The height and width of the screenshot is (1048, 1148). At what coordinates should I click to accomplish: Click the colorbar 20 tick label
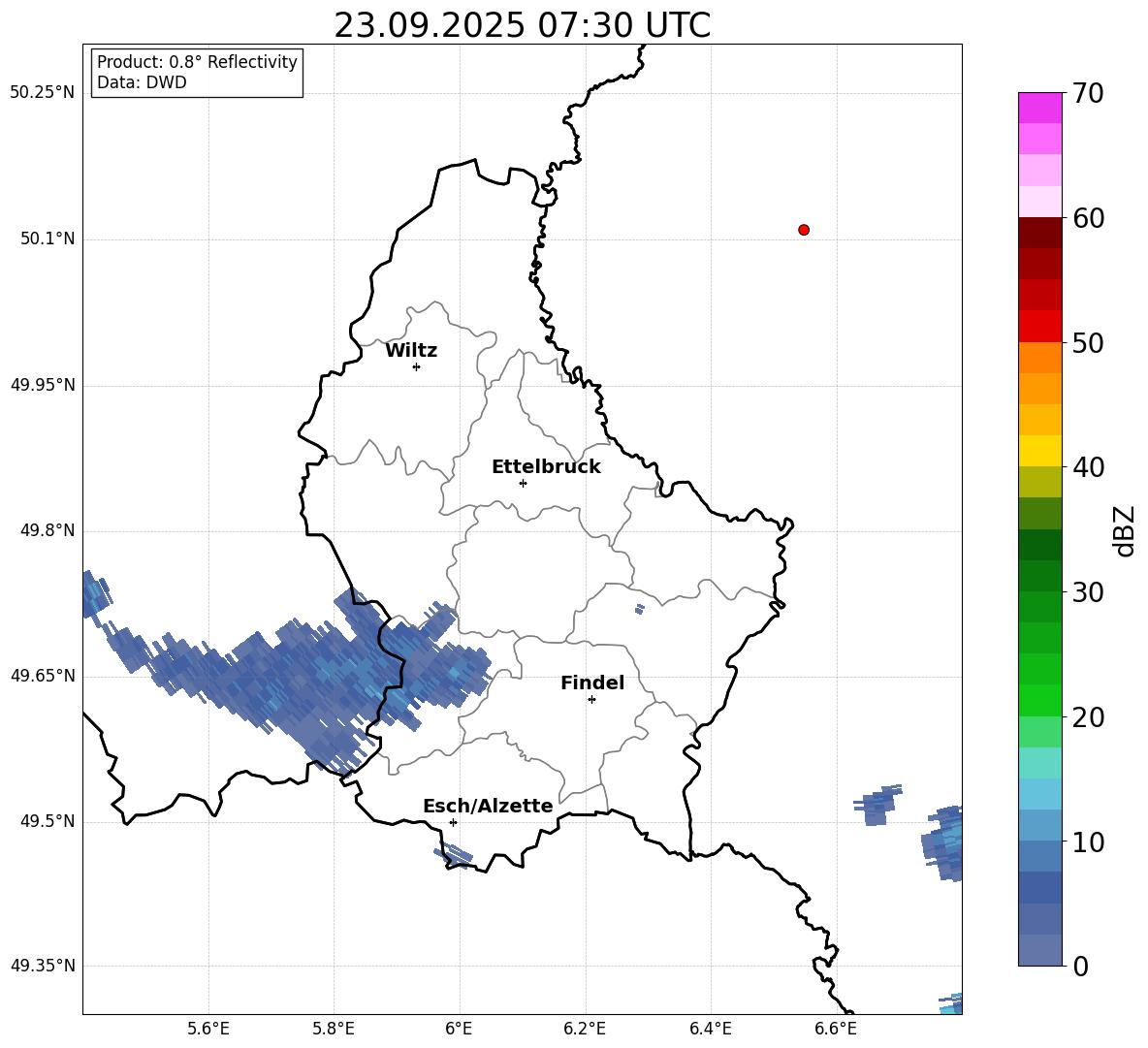click(1088, 717)
